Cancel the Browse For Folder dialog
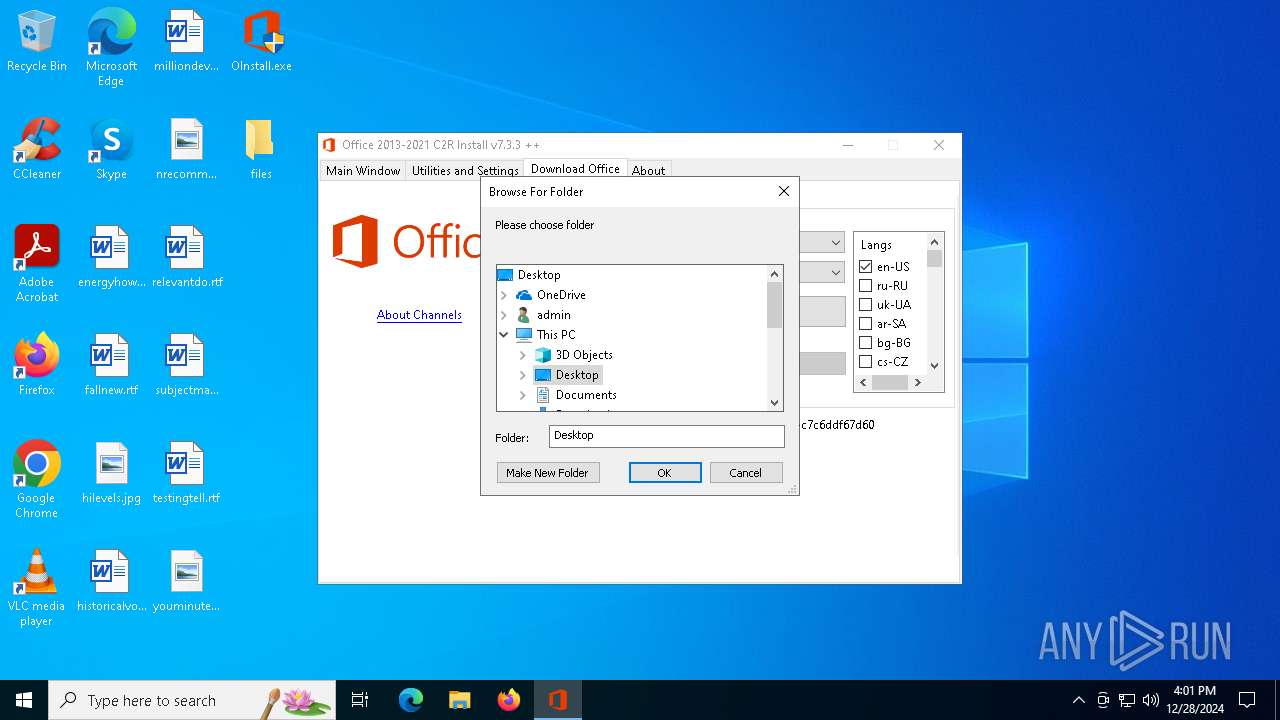 pos(746,473)
